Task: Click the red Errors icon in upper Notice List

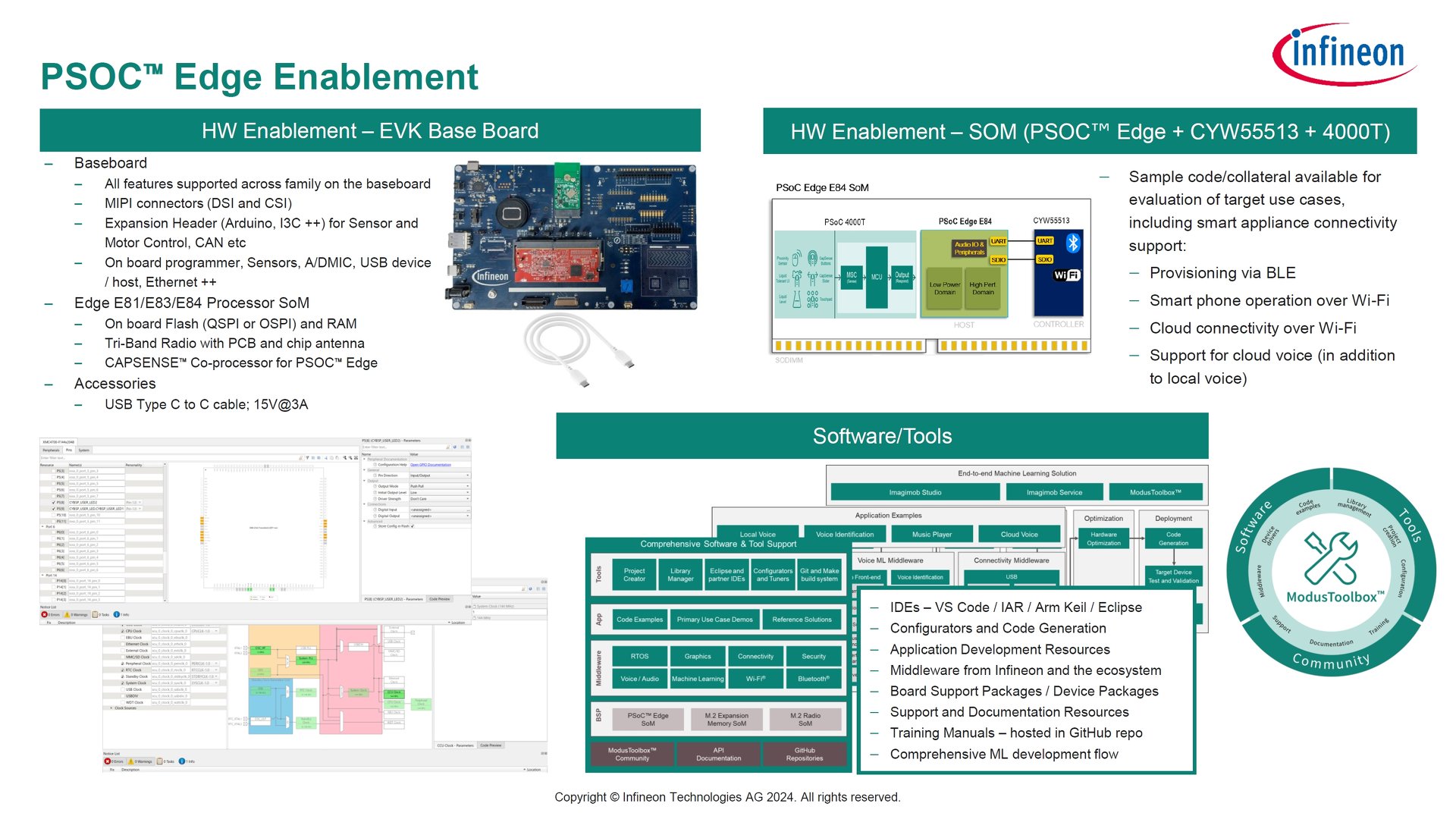Action: pyautogui.click(x=44, y=614)
